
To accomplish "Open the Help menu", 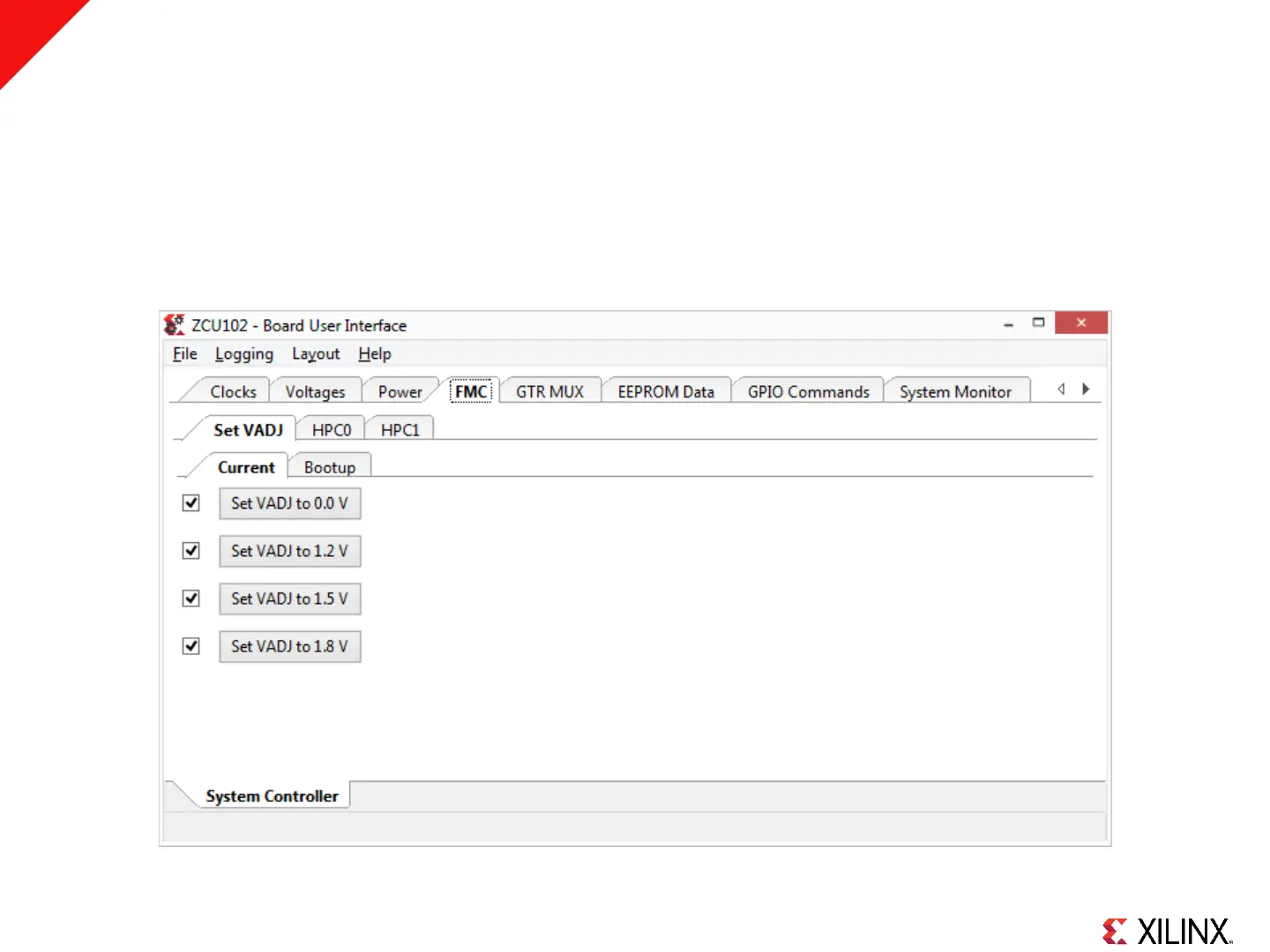I will point(375,353).
